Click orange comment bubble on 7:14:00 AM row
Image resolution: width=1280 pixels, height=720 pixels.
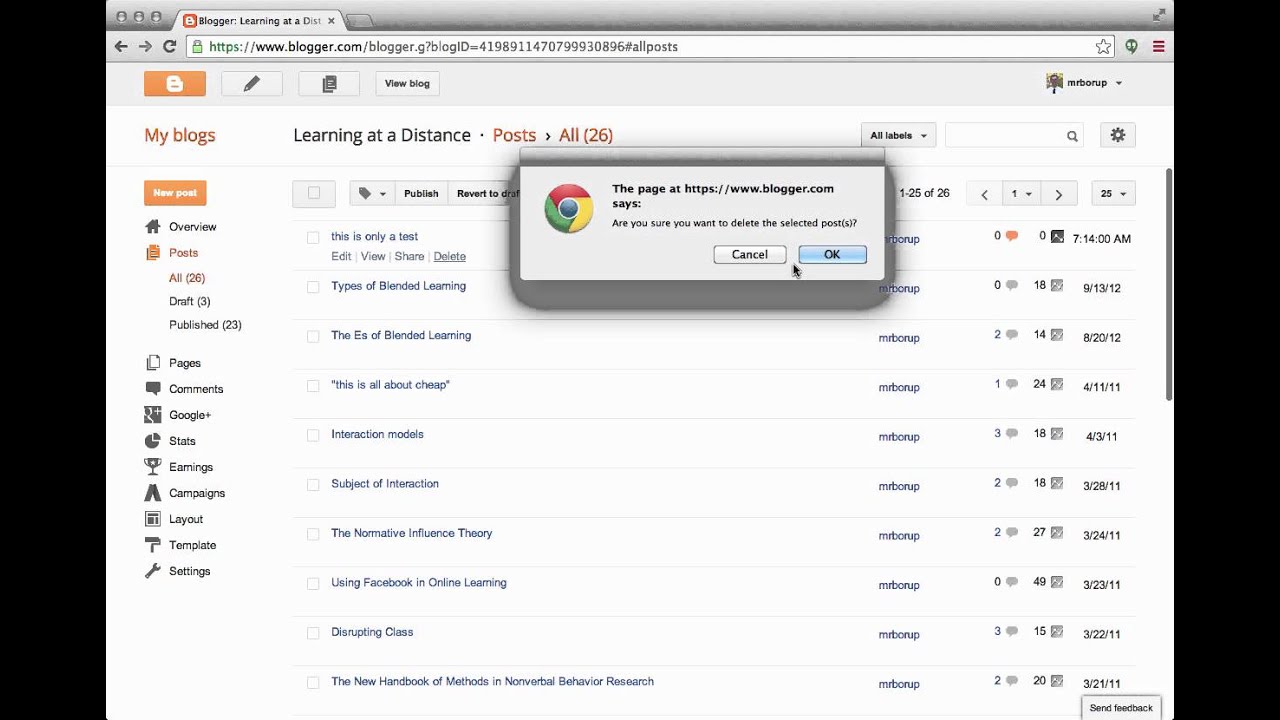(x=1012, y=237)
